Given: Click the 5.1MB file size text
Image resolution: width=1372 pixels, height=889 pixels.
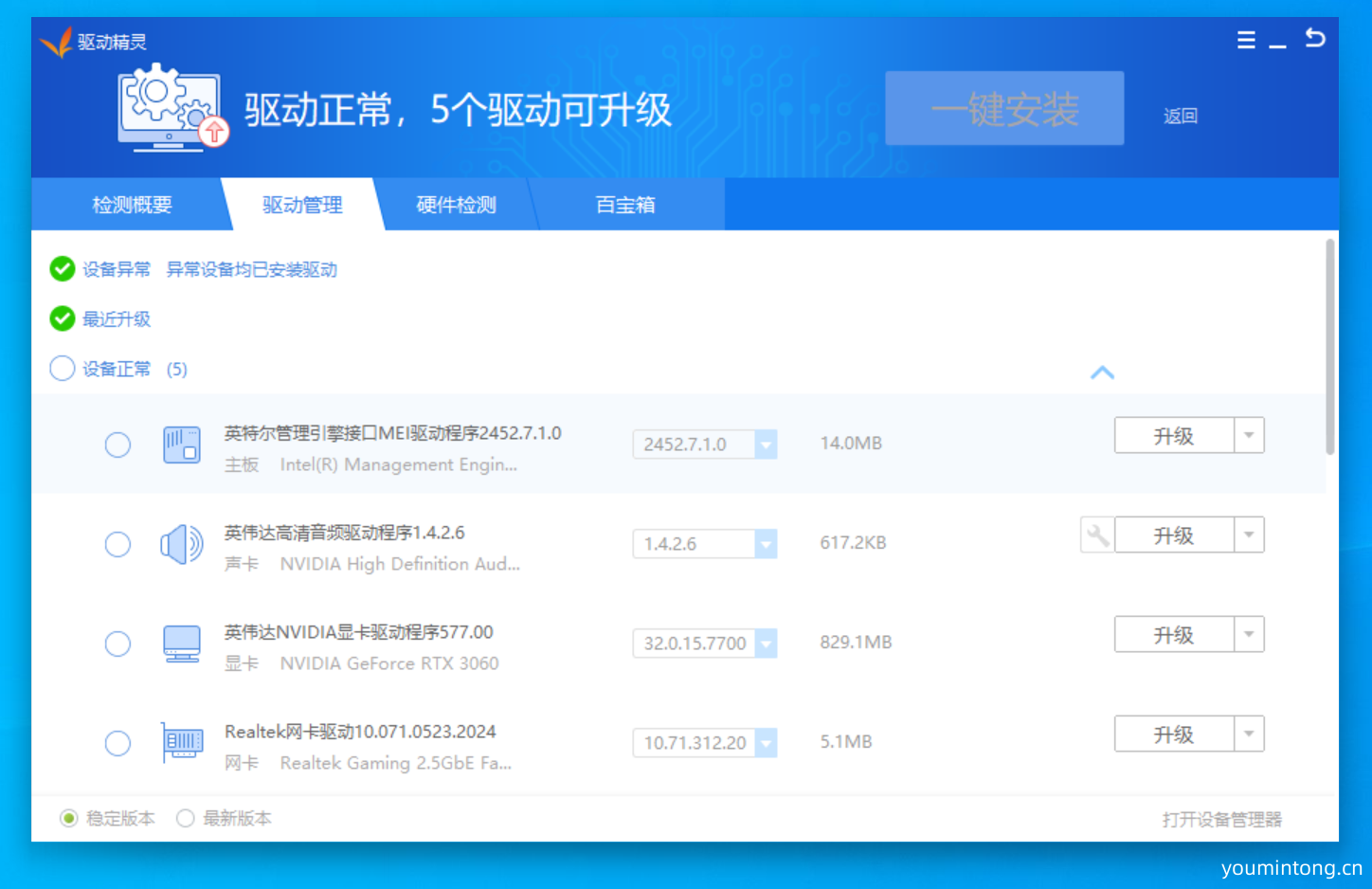Looking at the screenshot, I should pos(846,741).
